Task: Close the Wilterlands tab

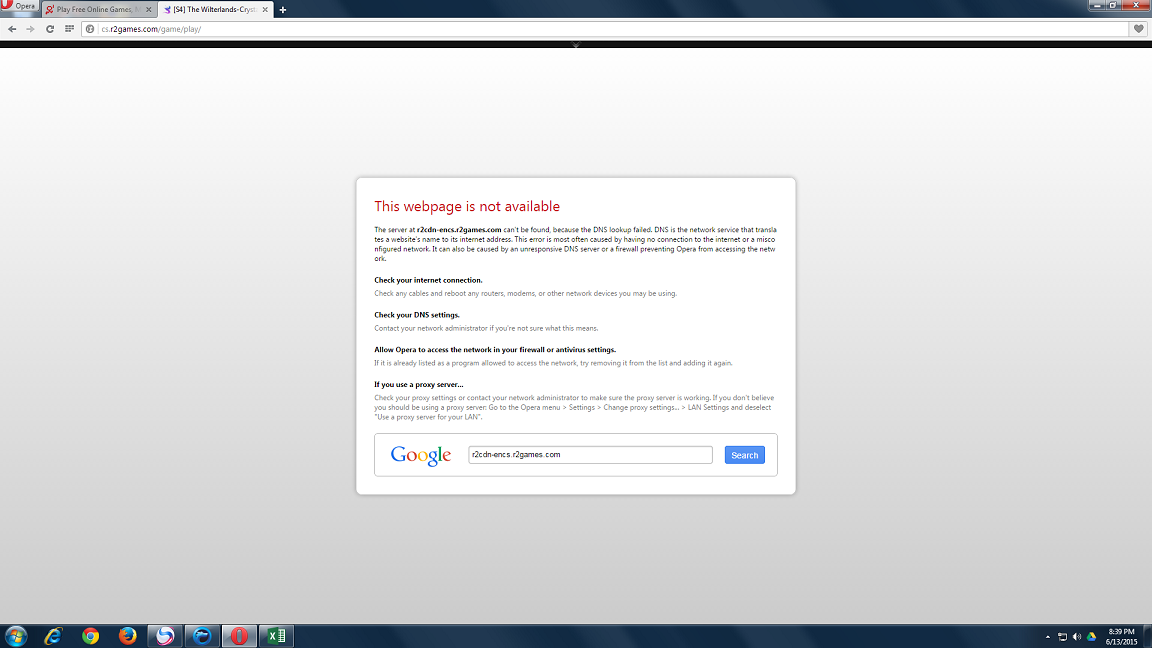Action: coord(266,10)
